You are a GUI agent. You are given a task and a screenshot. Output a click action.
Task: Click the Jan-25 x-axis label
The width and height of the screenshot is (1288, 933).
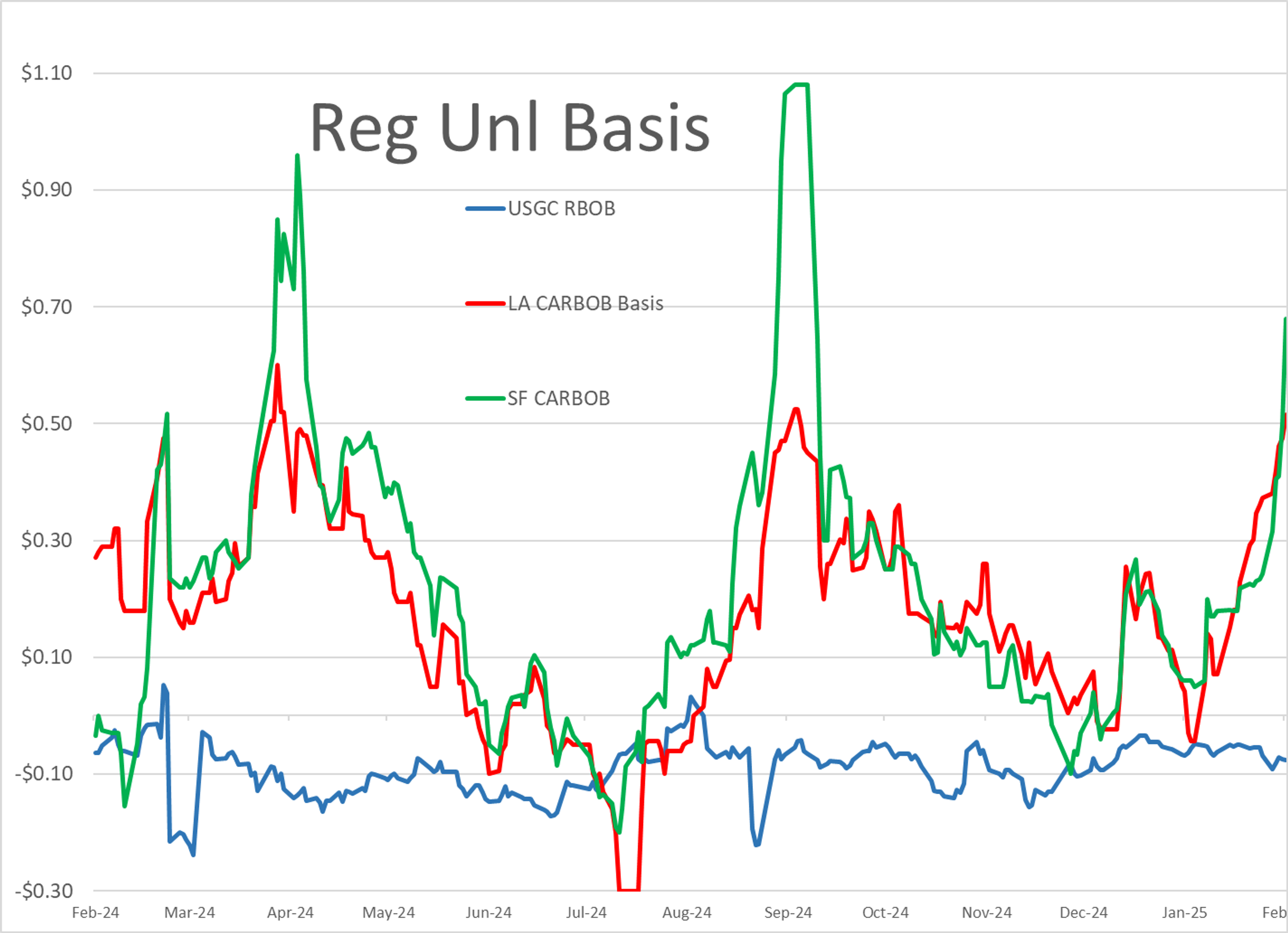1184,913
